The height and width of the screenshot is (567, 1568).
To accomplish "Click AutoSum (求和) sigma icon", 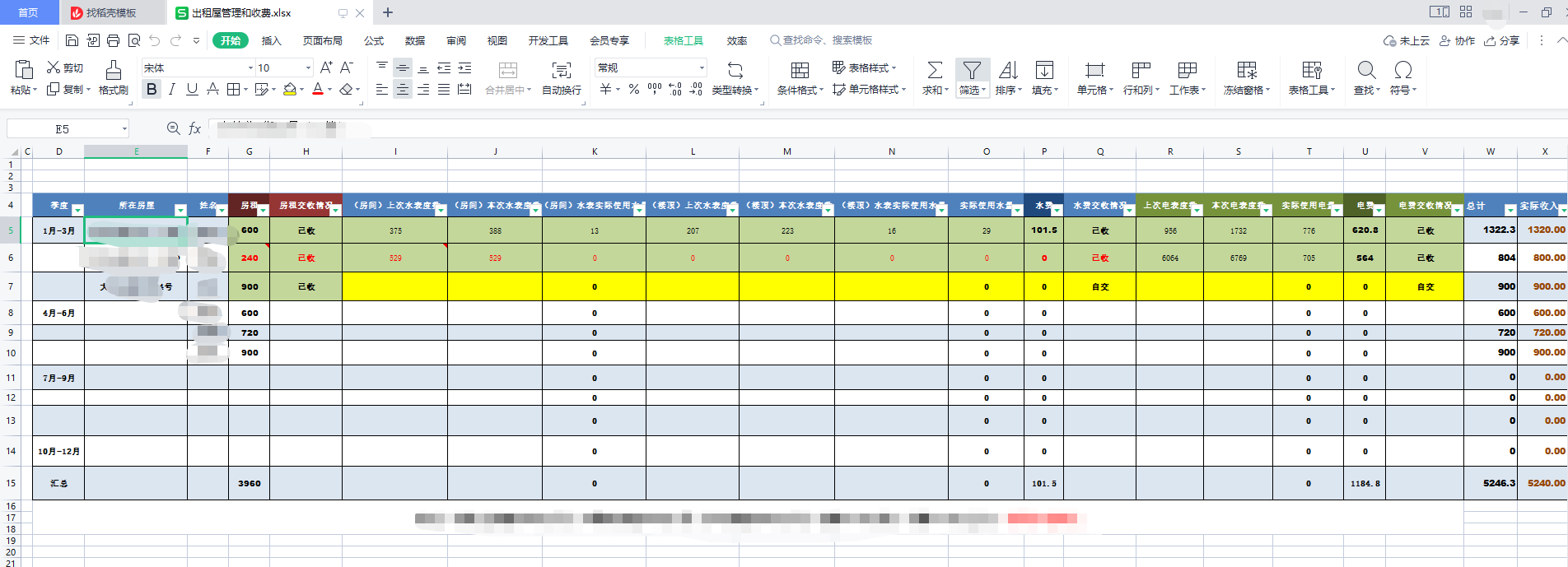I will coord(935,70).
